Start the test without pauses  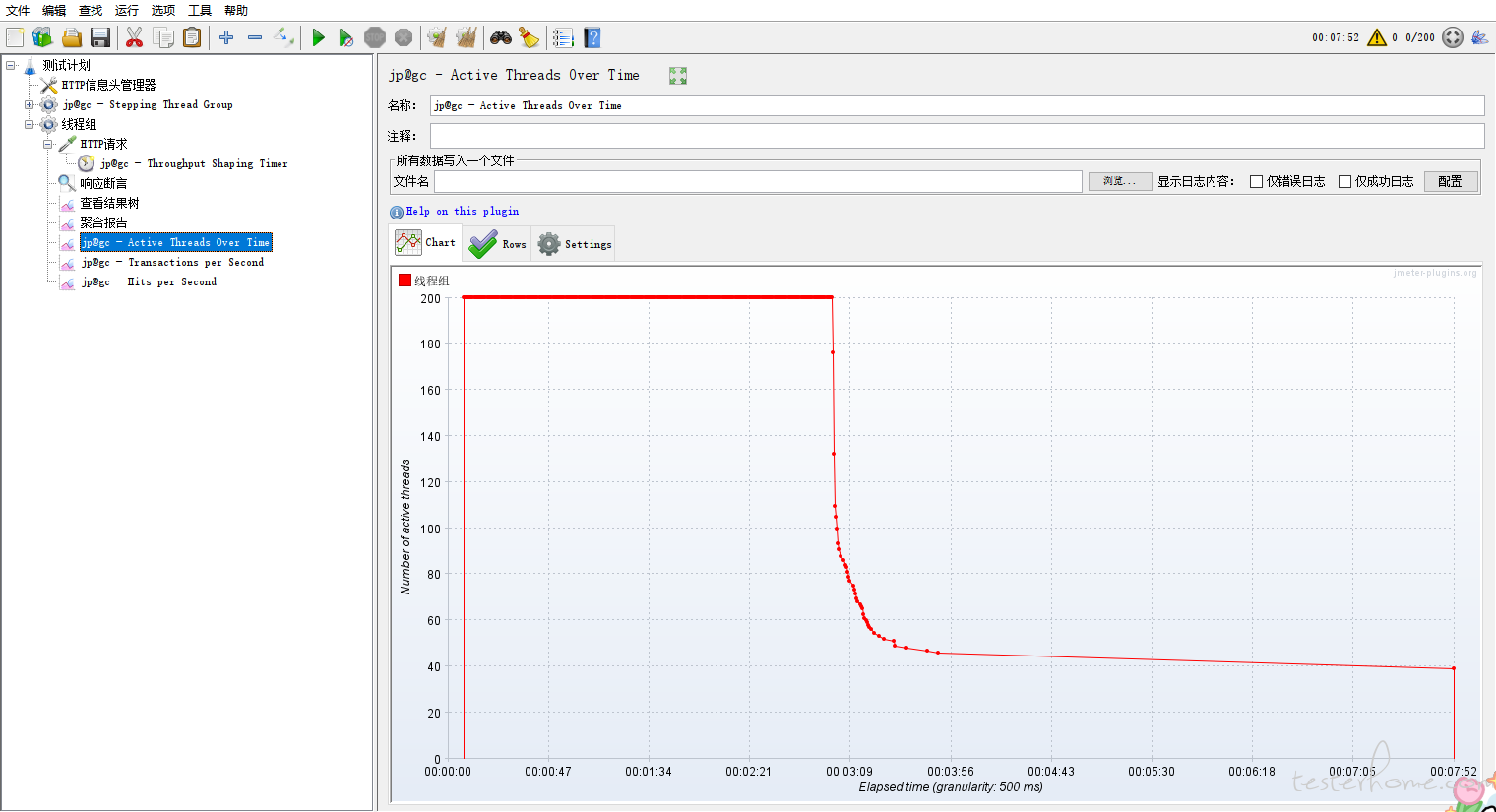[345, 37]
